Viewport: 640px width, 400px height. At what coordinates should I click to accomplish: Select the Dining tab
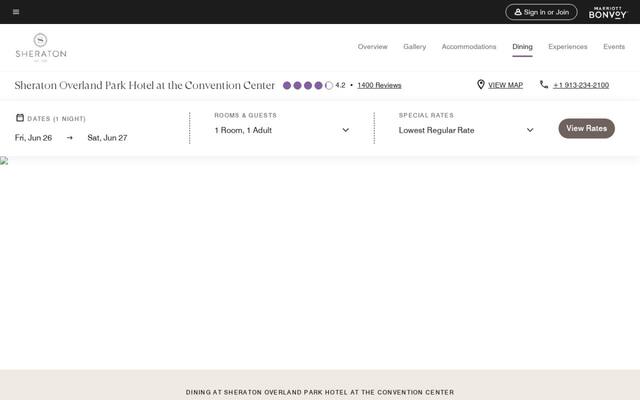tap(522, 47)
